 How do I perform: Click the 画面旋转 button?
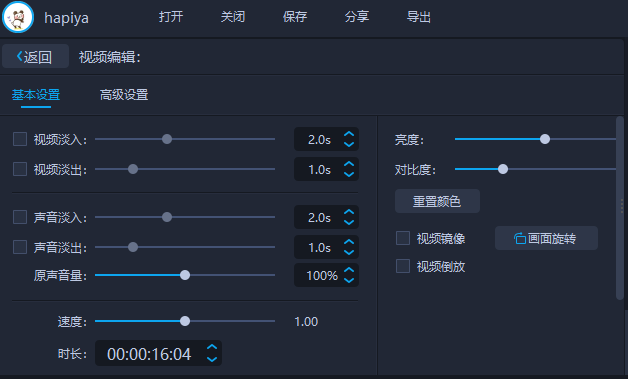coord(546,238)
